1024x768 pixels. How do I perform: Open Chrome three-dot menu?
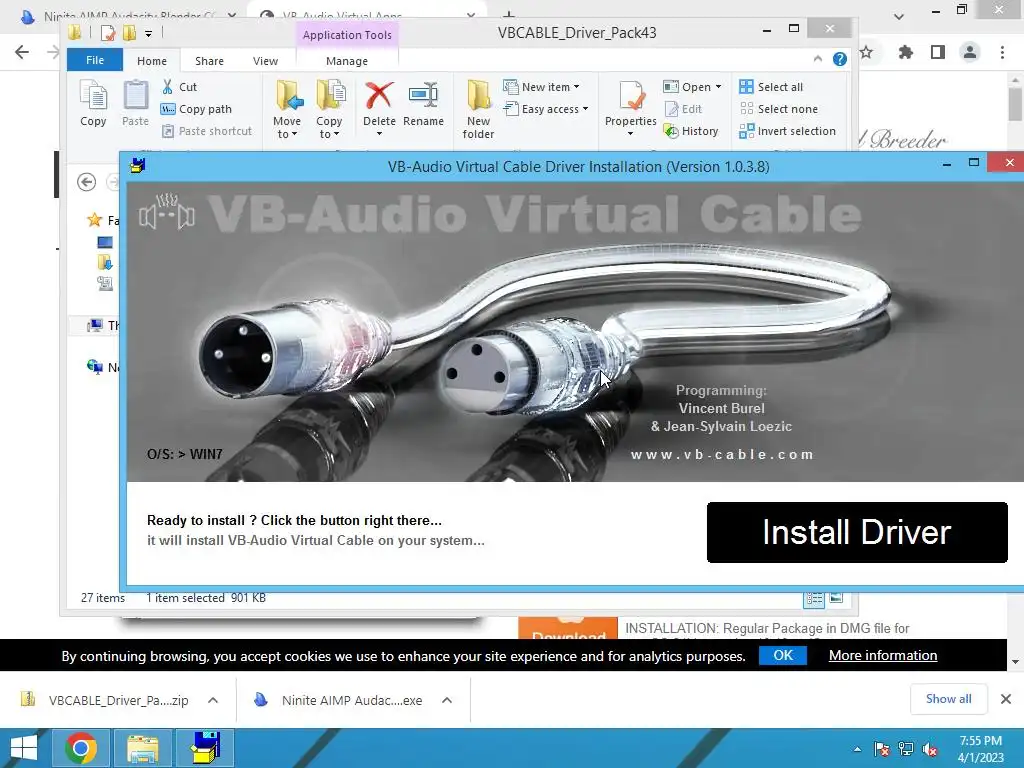point(1002,52)
